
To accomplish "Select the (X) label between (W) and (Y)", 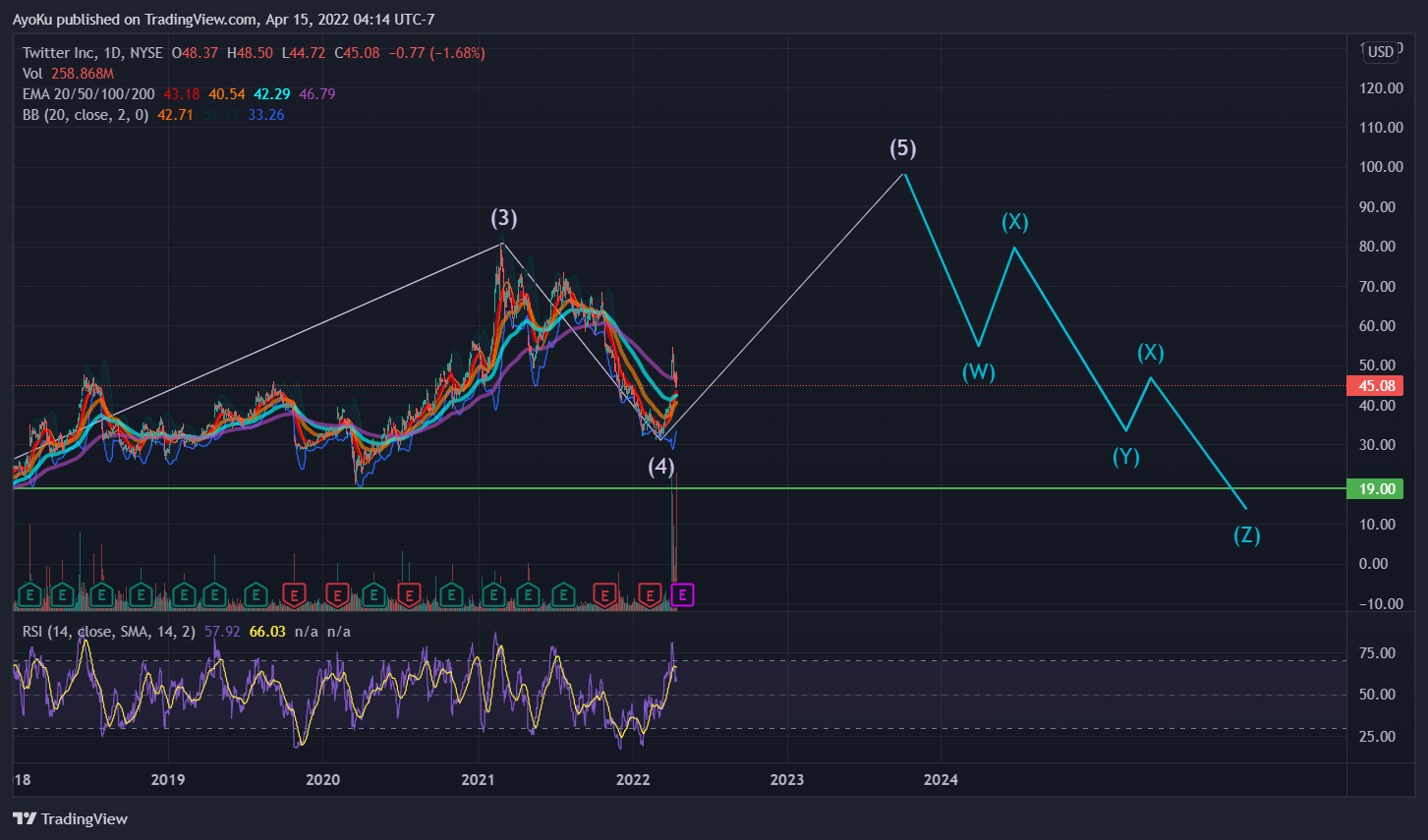I will [1015, 222].
